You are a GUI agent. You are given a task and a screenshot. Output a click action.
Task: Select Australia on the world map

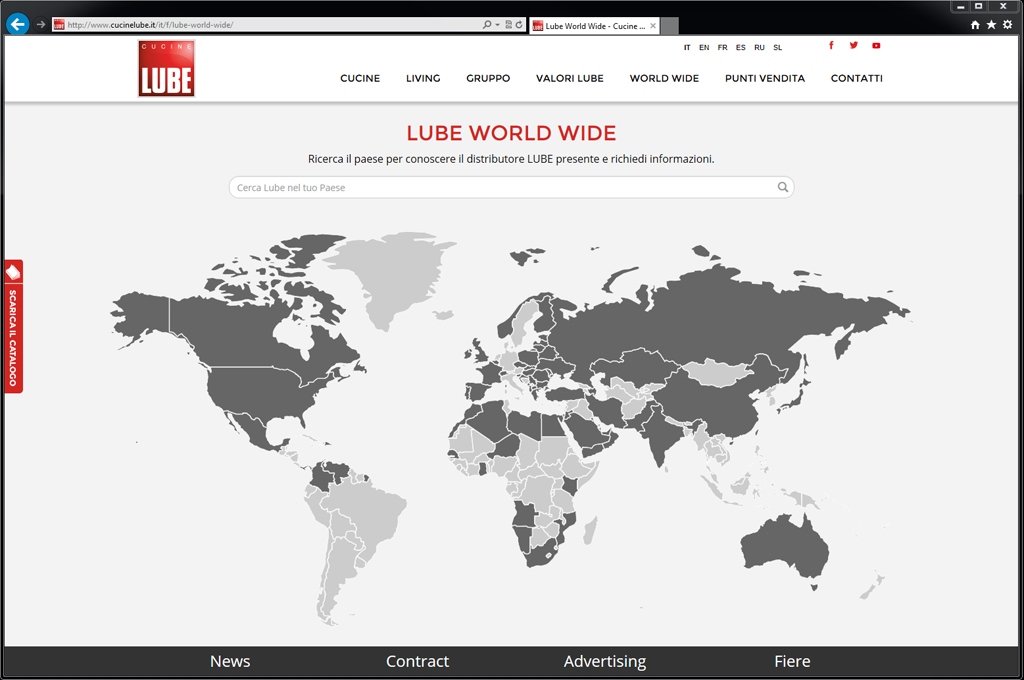click(784, 545)
